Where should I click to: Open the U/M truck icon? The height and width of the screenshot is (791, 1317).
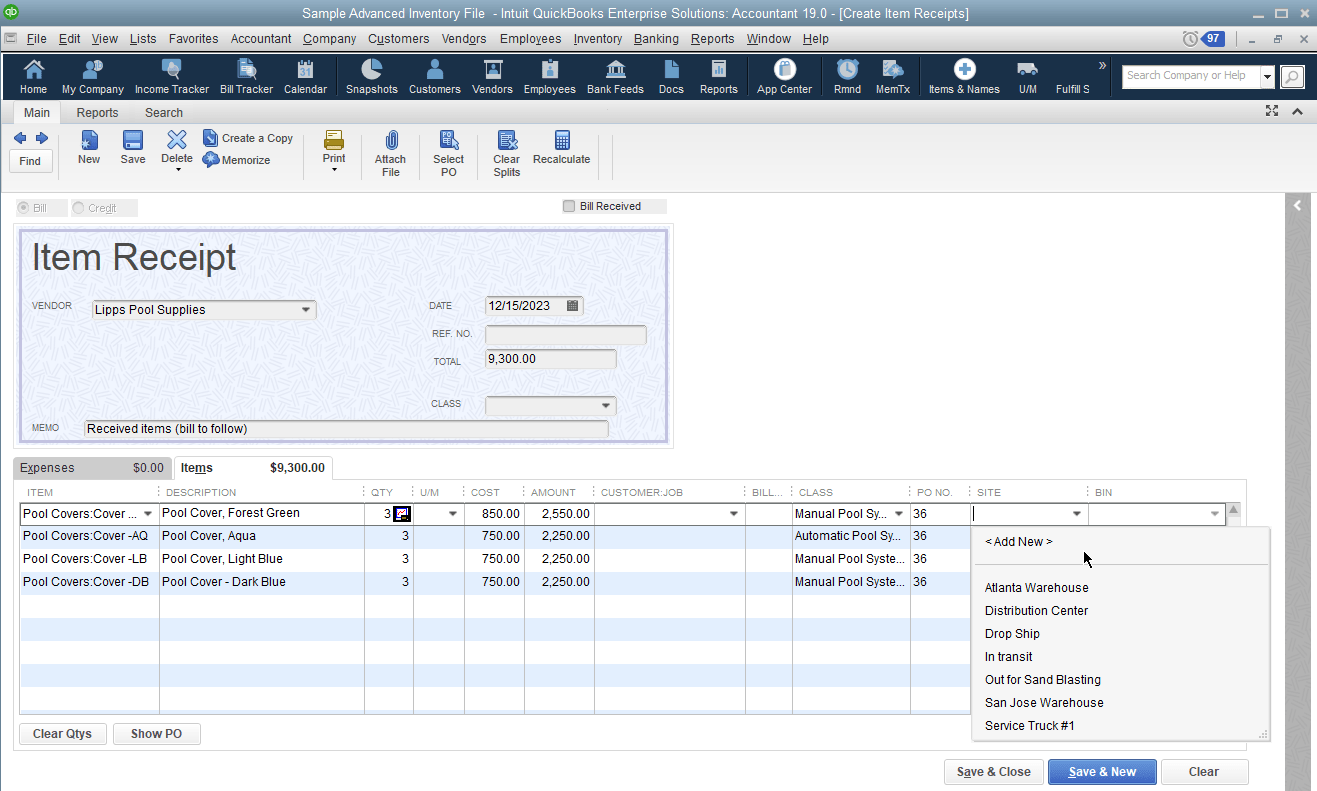pyautogui.click(x=1027, y=77)
